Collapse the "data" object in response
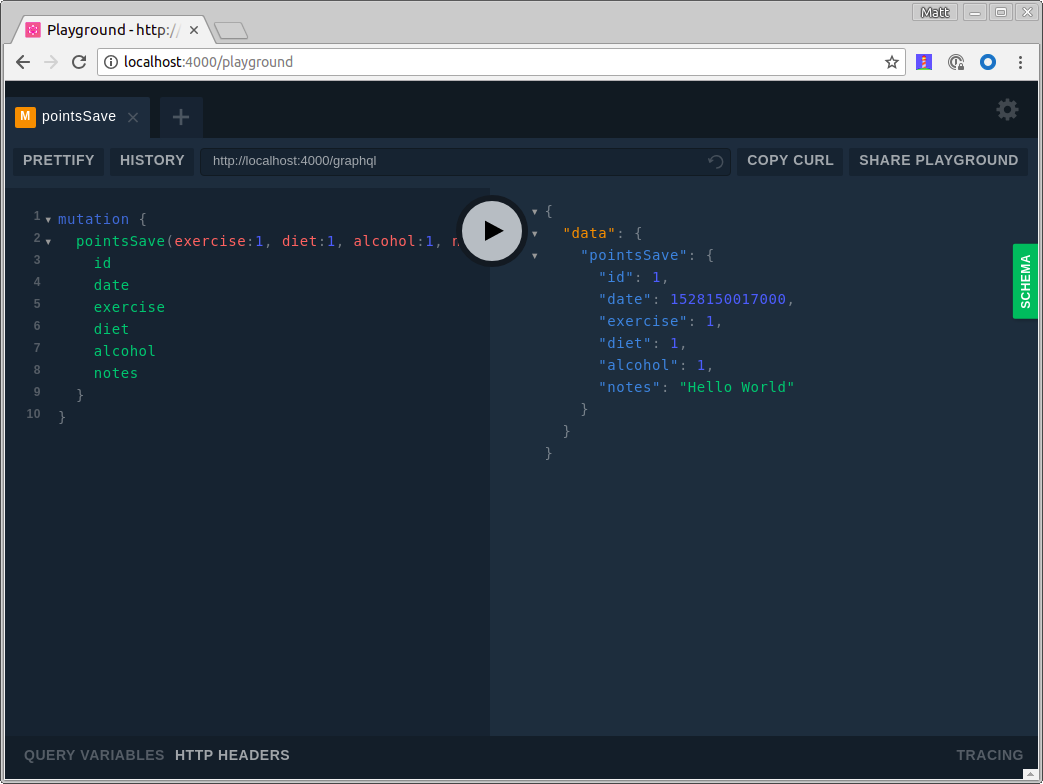The width and height of the screenshot is (1043, 784). (x=535, y=233)
